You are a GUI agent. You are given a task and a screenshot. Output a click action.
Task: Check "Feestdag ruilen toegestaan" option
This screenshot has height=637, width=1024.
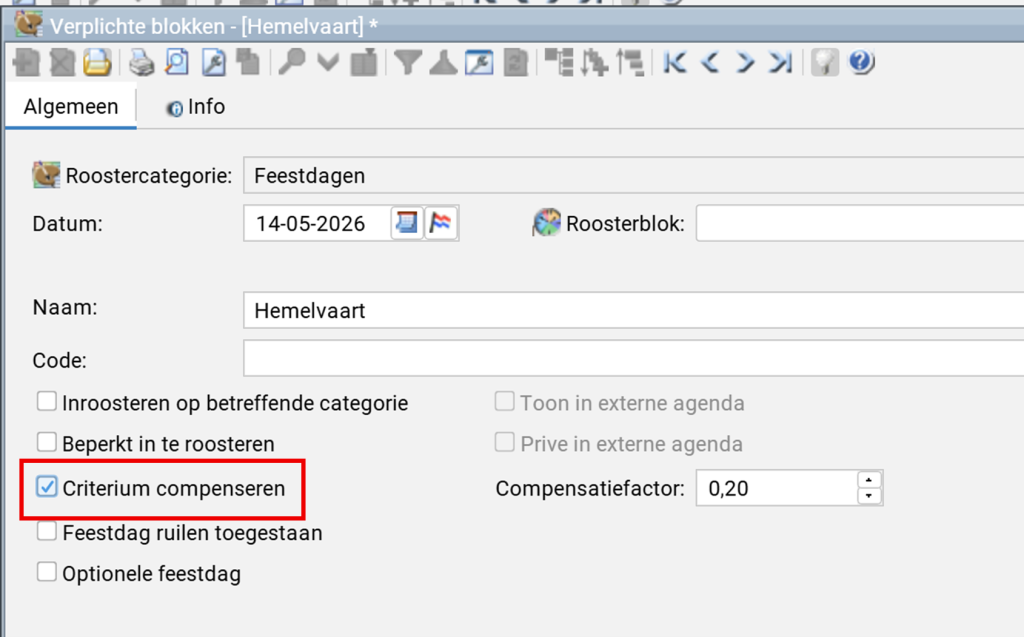[x=46, y=532]
